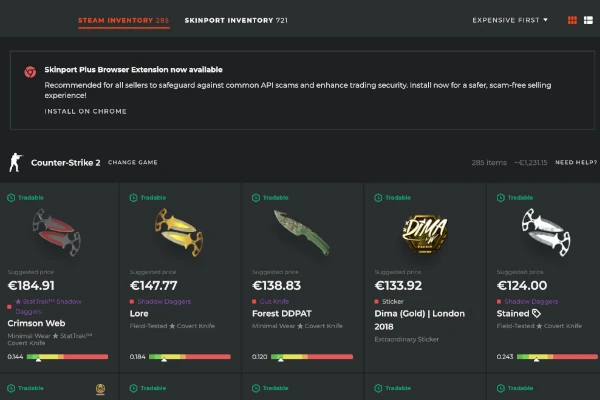Click the €147.77 suggested price
Screen dimensions: 600x400
click(x=153, y=286)
